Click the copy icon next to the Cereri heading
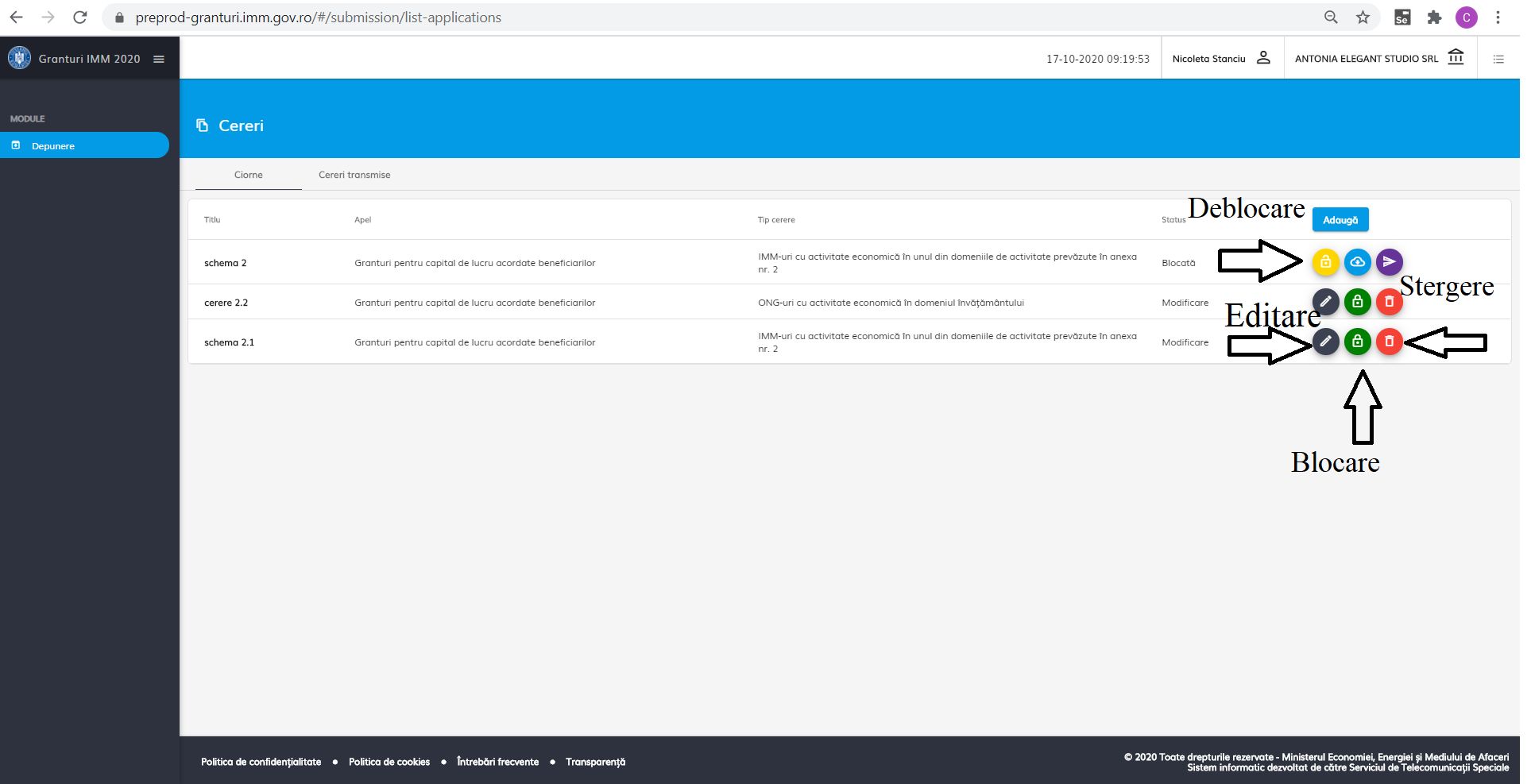This screenshot has height=784, width=1531. pos(203,126)
